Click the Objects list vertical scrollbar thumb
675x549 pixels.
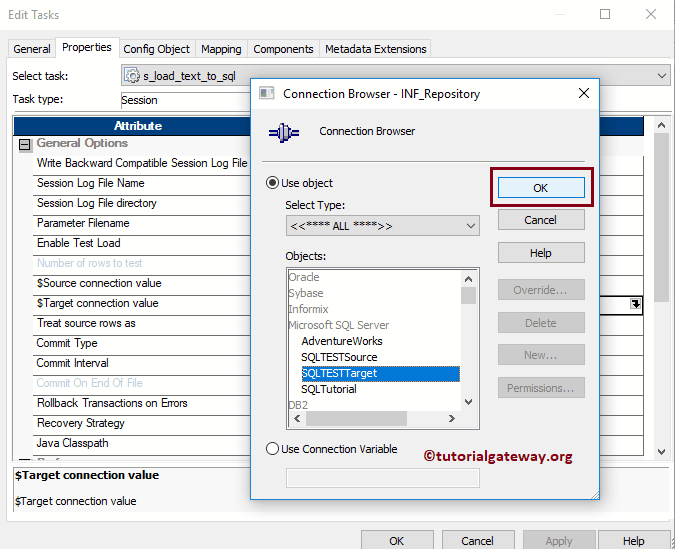click(x=468, y=295)
